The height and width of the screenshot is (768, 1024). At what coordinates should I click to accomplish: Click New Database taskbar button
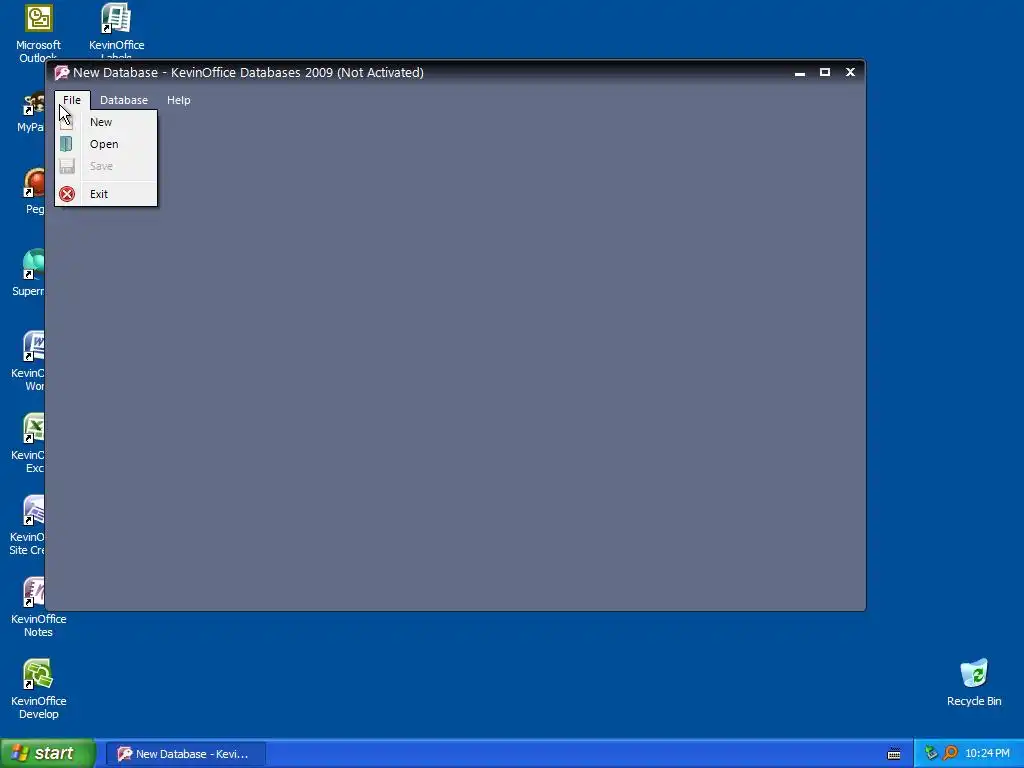[x=186, y=754]
